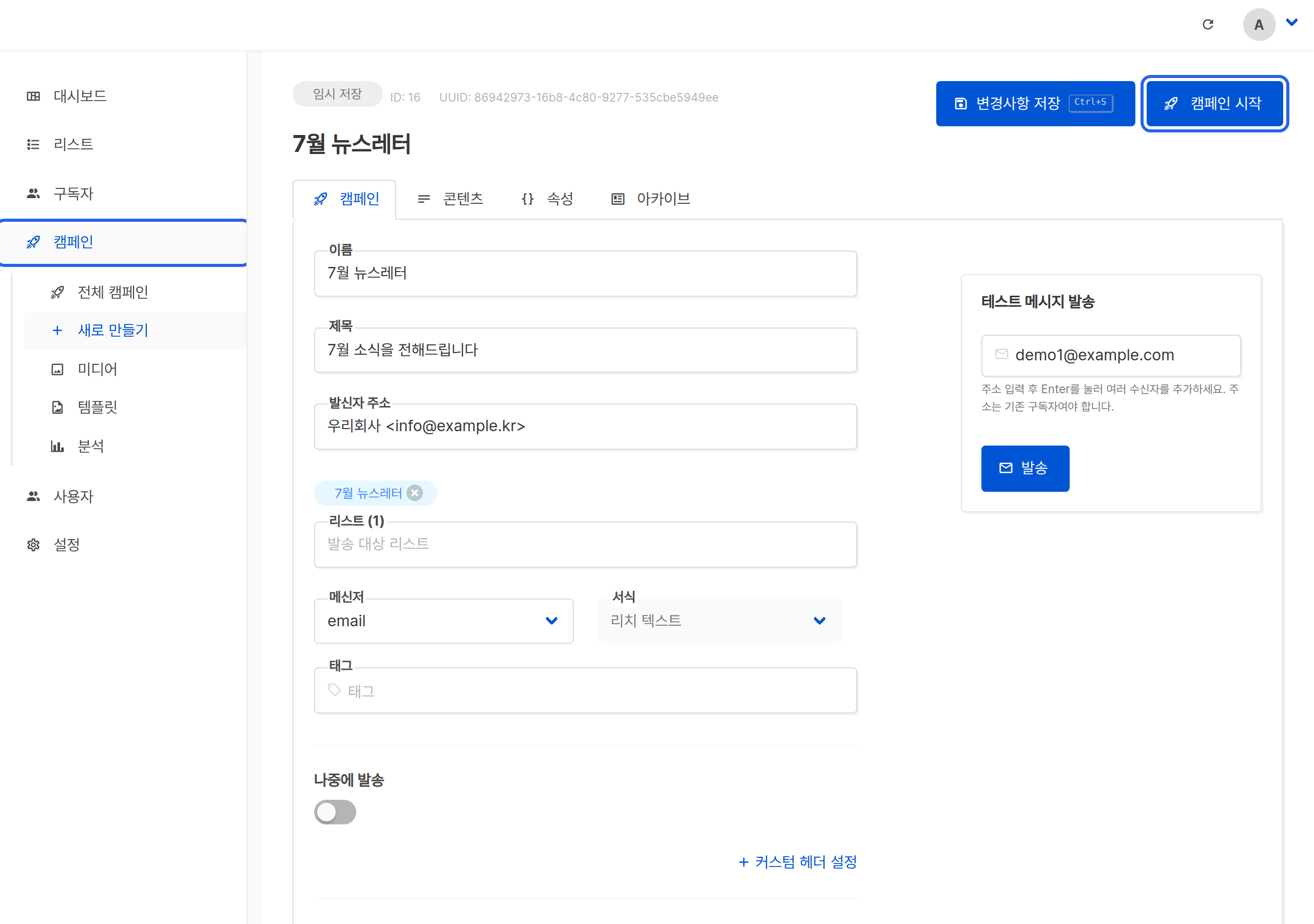
Task: Click the 제목 input field
Action: 585,350
